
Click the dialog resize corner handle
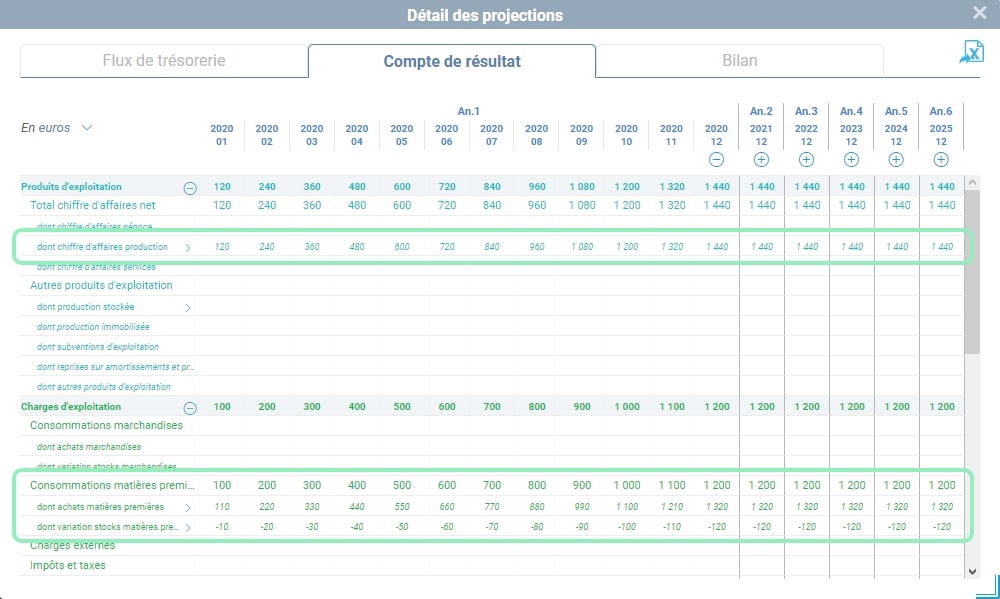coord(989,587)
